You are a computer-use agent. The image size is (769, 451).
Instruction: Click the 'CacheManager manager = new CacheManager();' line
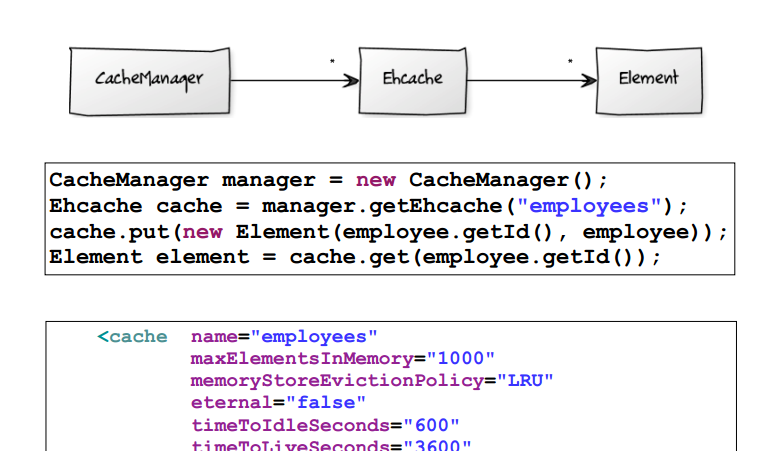click(328, 180)
